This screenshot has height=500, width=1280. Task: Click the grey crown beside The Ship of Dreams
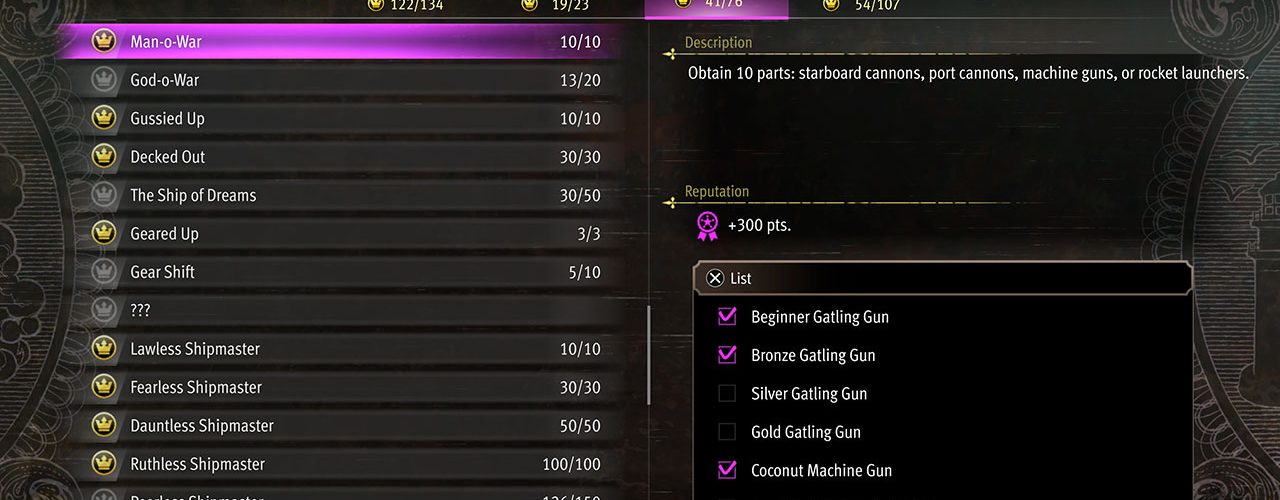click(x=103, y=195)
